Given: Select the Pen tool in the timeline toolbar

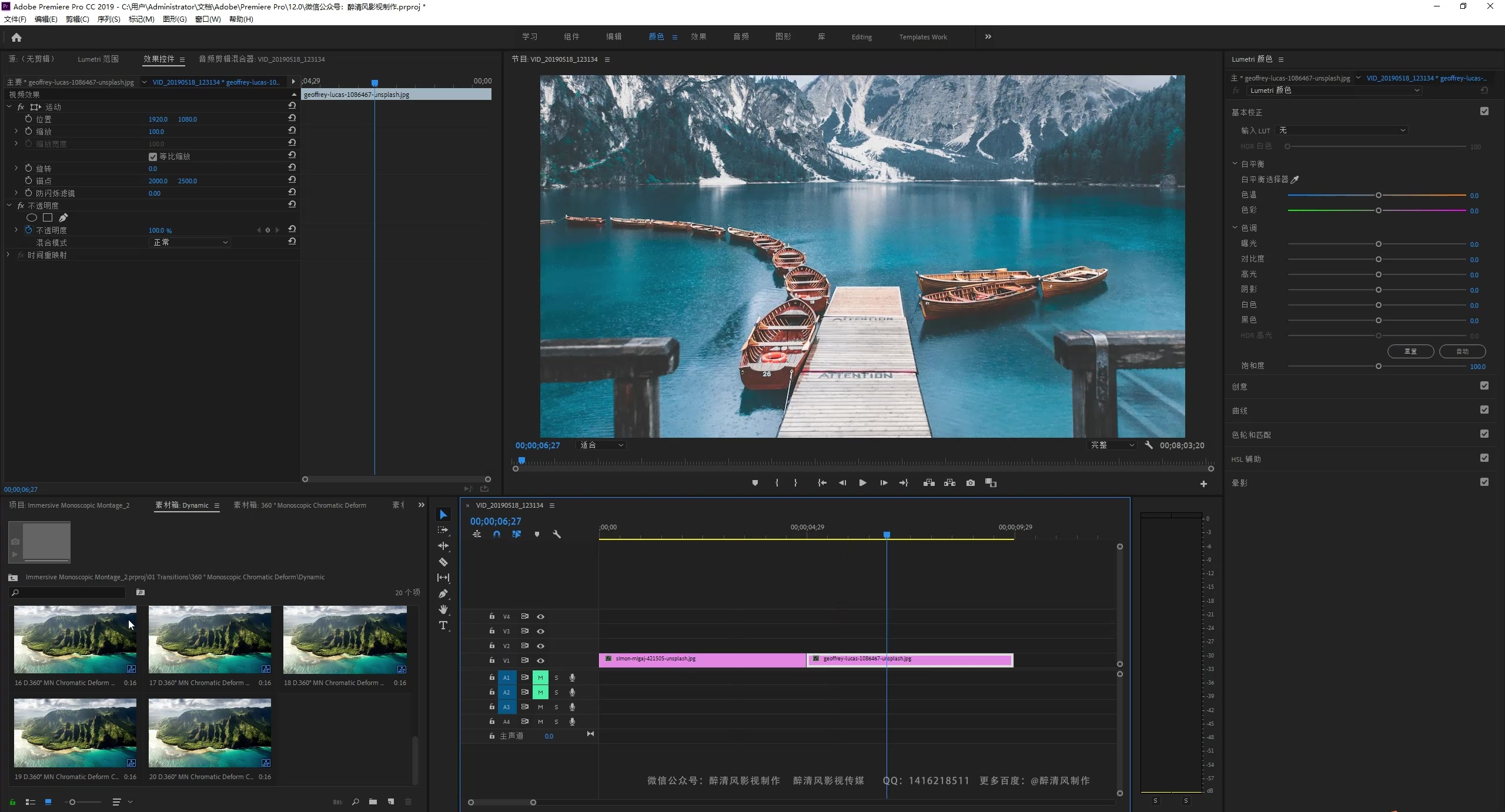Looking at the screenshot, I should click(x=443, y=593).
